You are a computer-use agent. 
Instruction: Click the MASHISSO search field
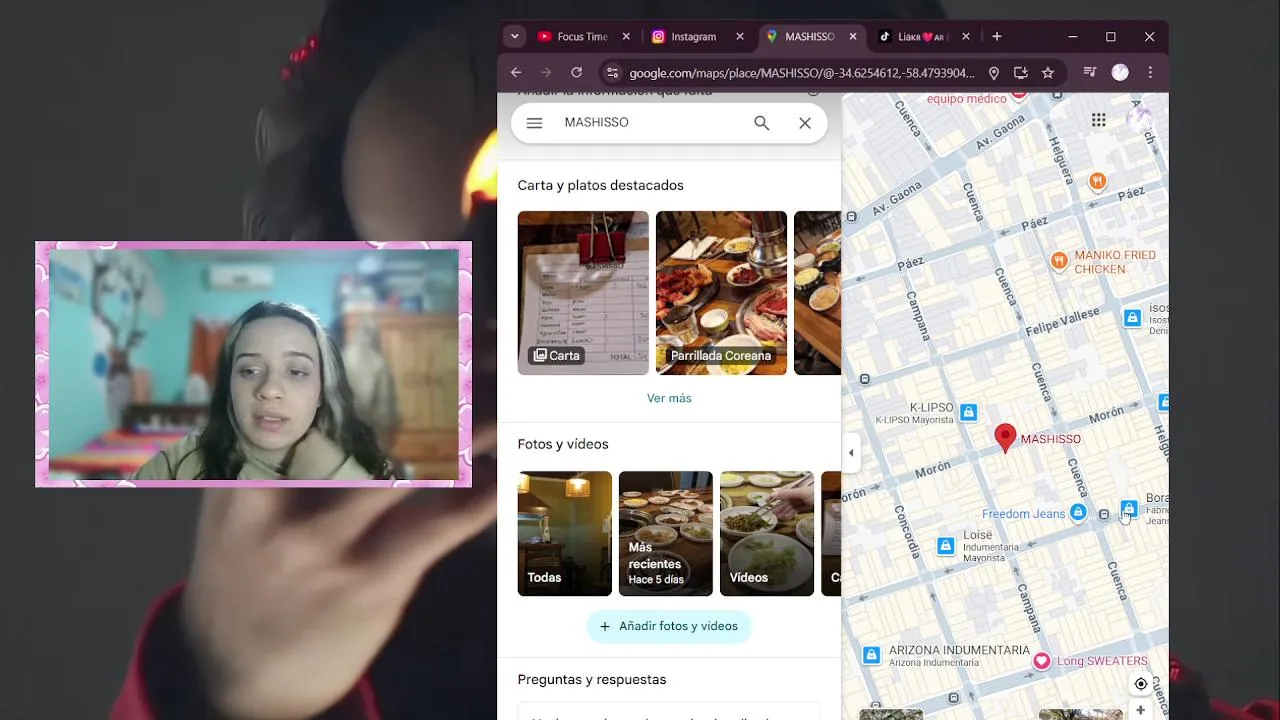pos(650,122)
